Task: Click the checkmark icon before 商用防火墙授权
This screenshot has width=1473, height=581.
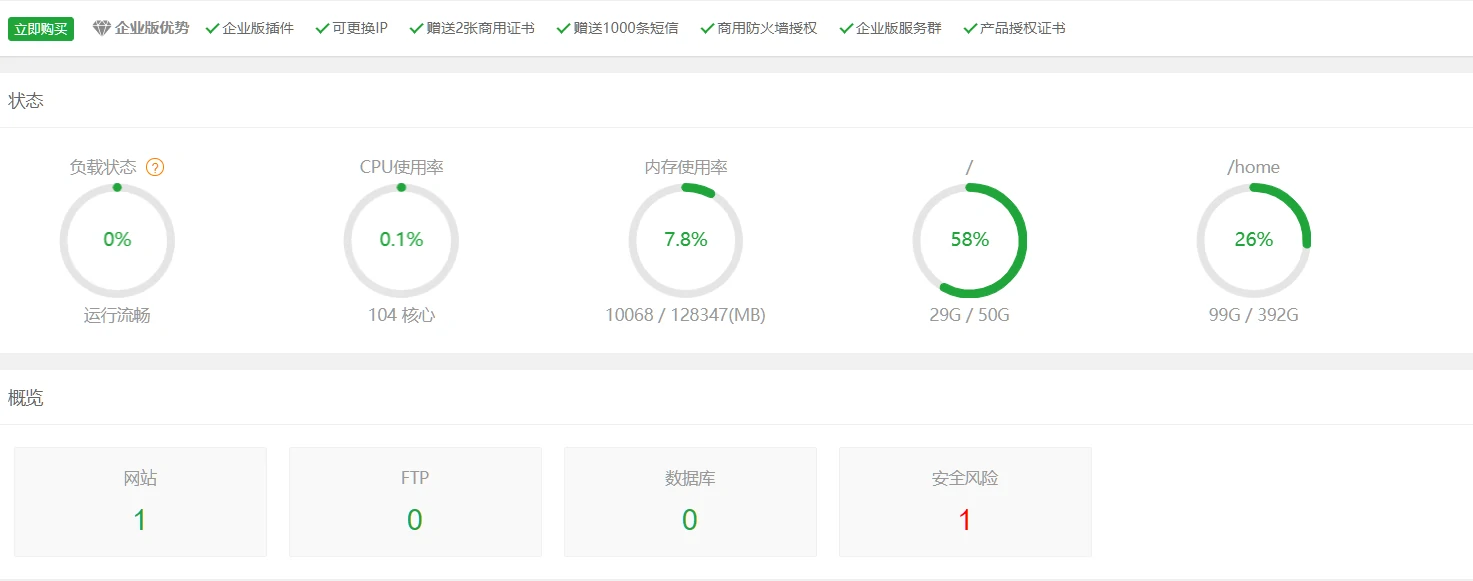Action: click(707, 28)
